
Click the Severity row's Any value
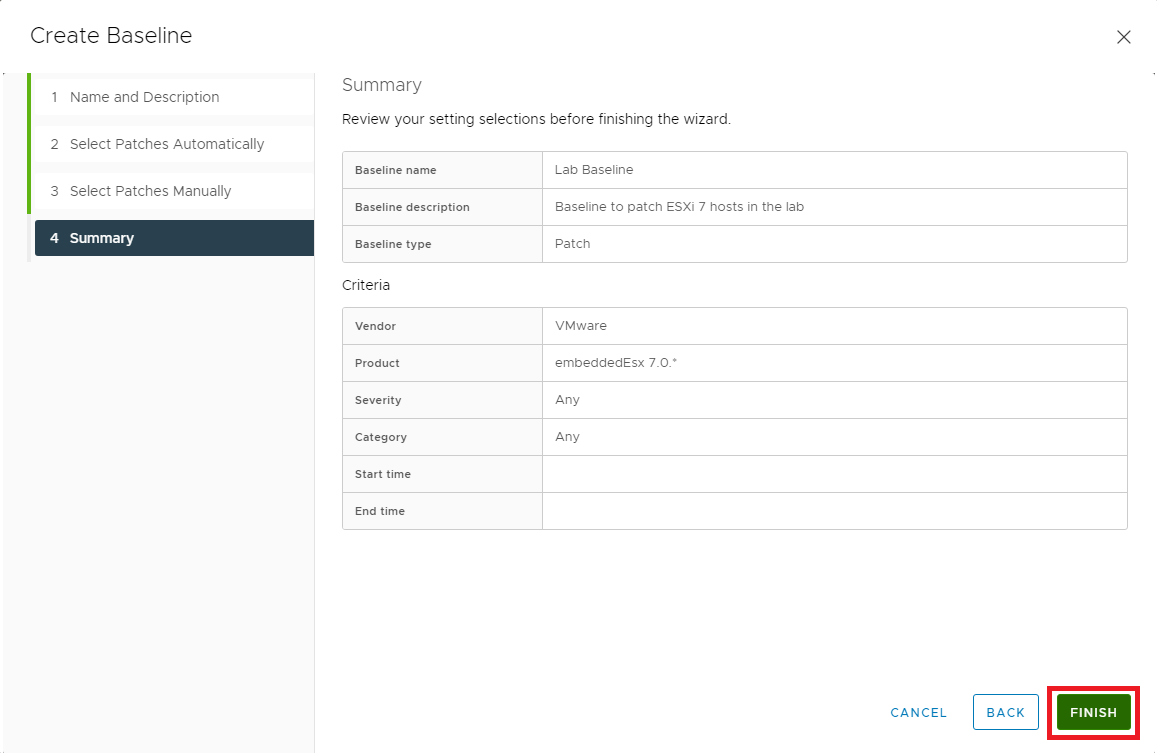click(x=567, y=400)
